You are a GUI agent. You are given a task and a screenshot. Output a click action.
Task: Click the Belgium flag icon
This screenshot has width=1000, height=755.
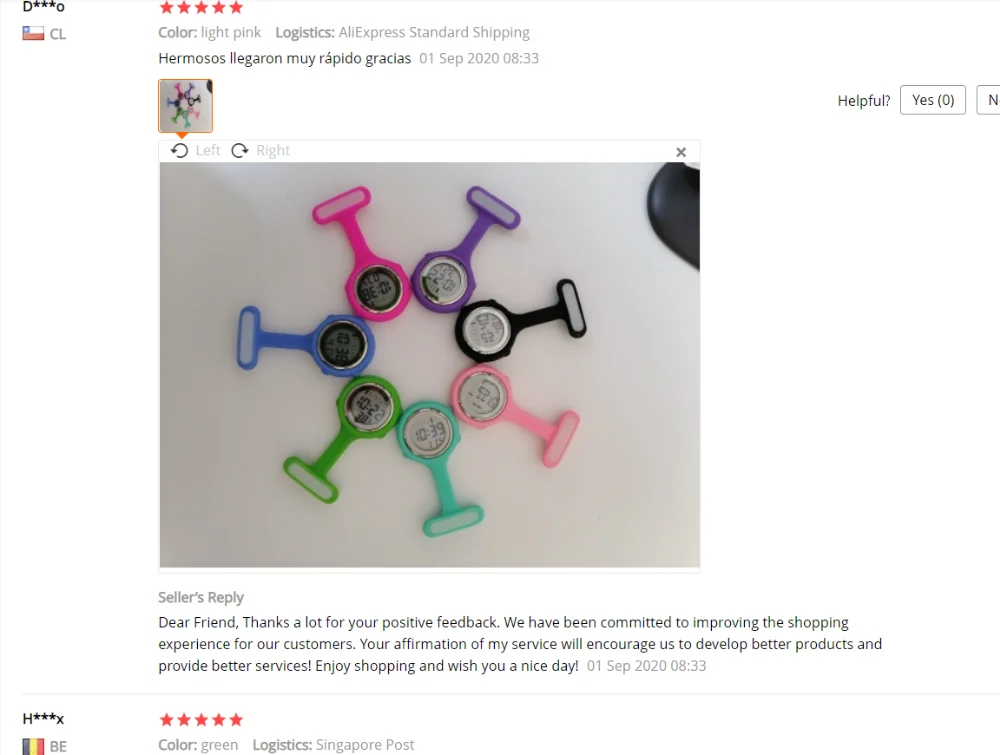click(33, 746)
